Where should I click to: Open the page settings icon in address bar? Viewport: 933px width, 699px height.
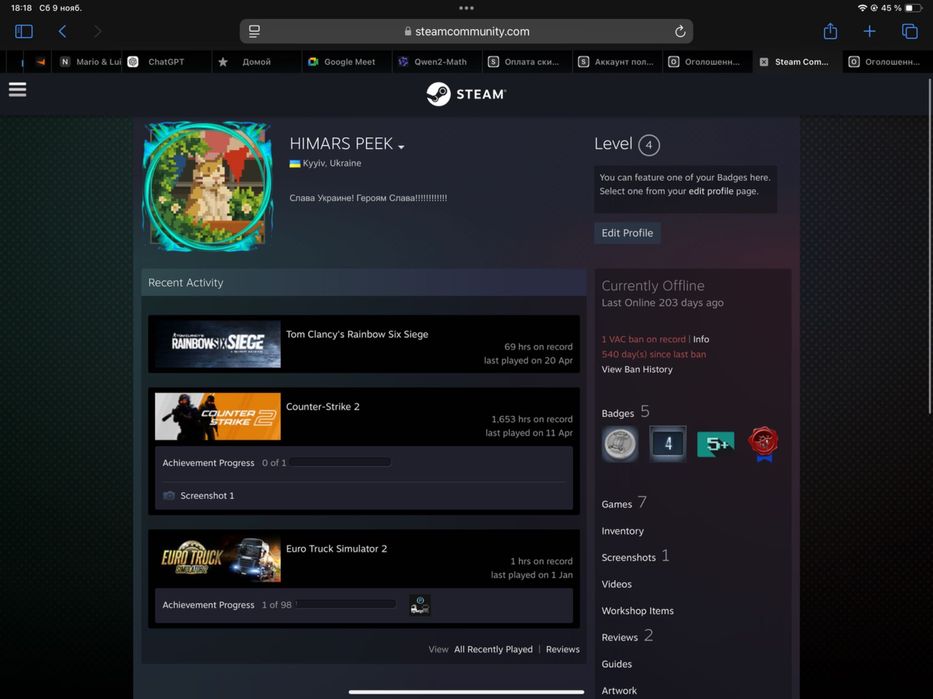[x=254, y=31]
